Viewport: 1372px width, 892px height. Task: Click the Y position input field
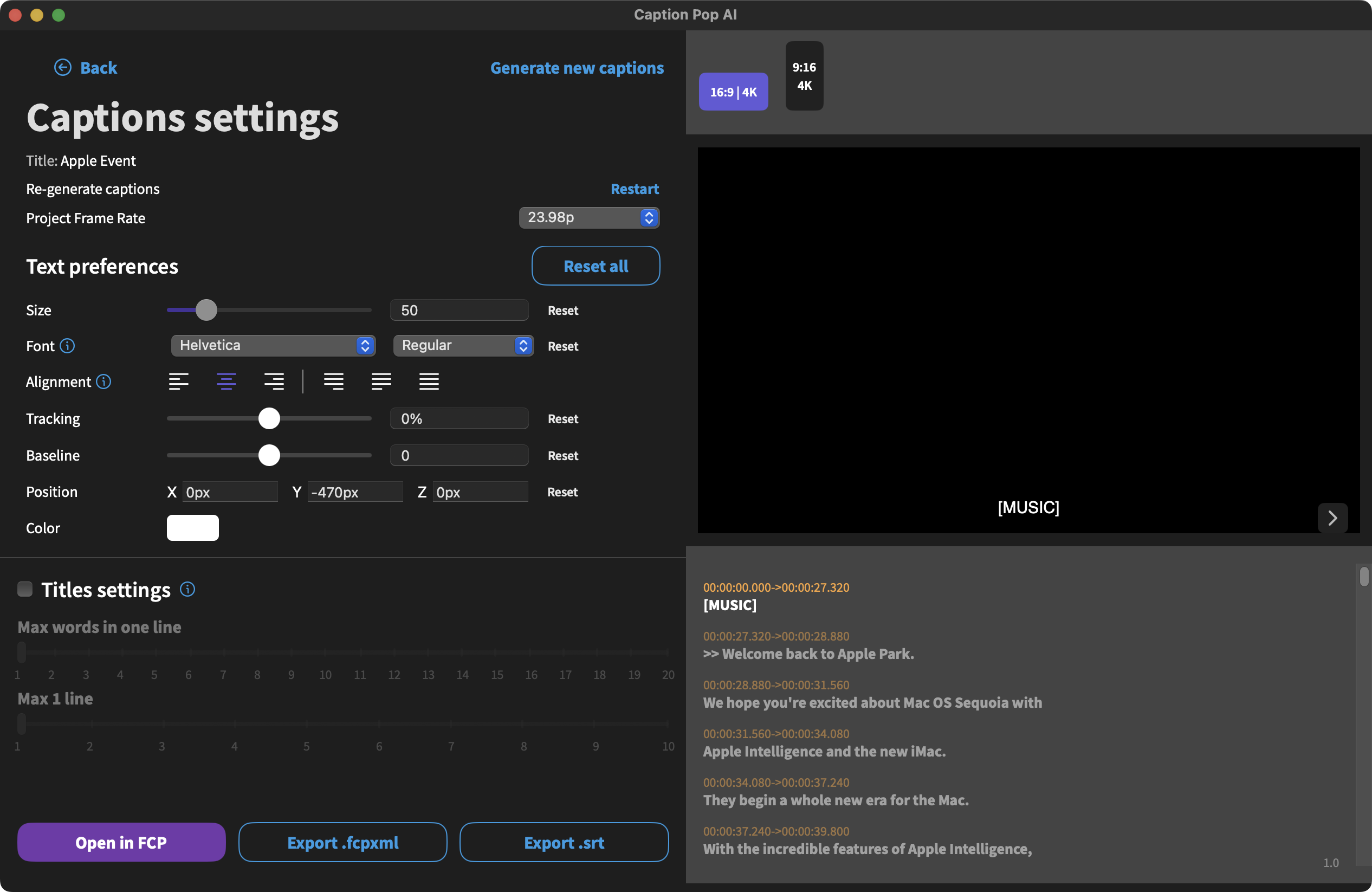(x=354, y=492)
